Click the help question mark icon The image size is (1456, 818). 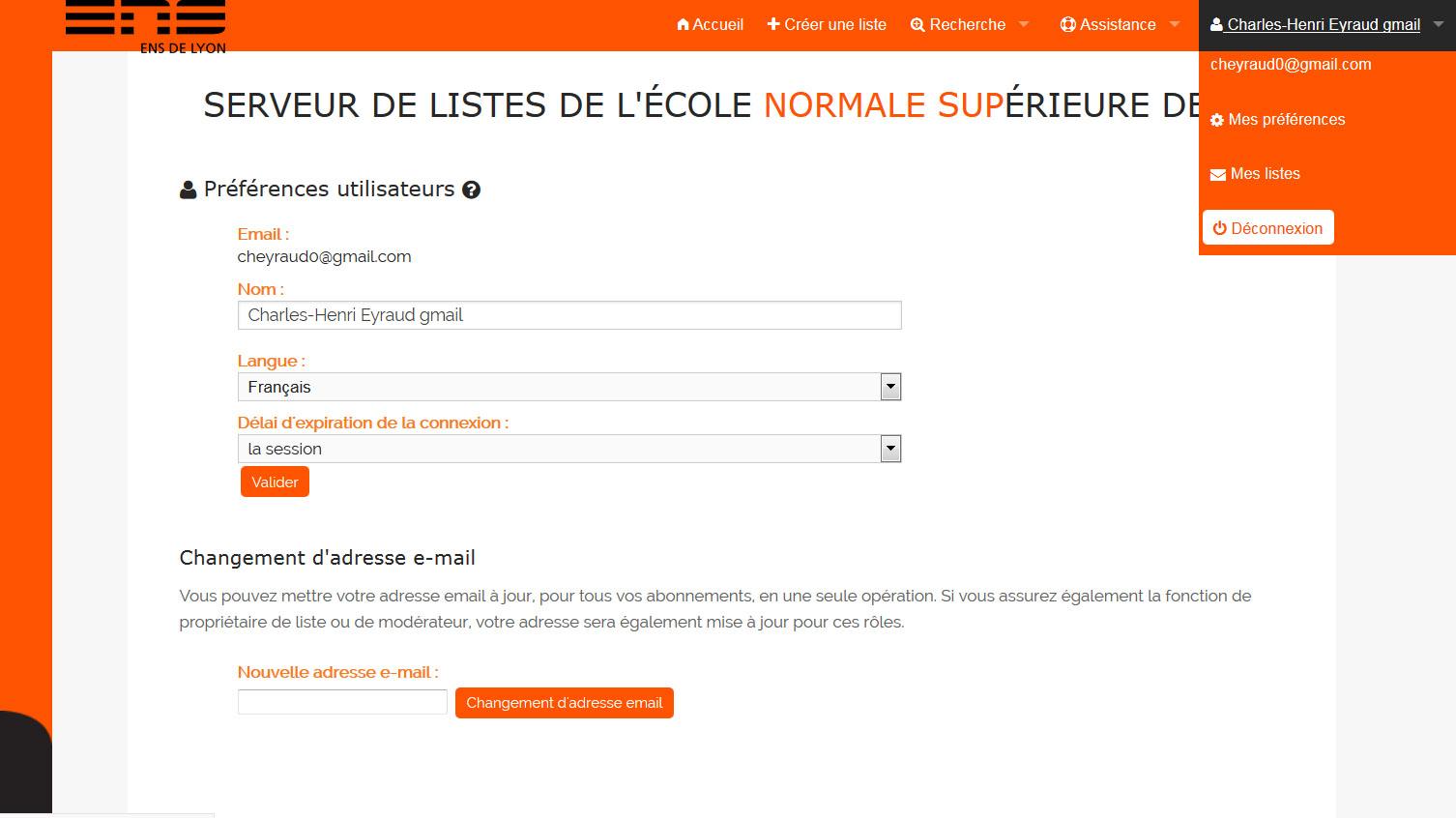pos(471,190)
